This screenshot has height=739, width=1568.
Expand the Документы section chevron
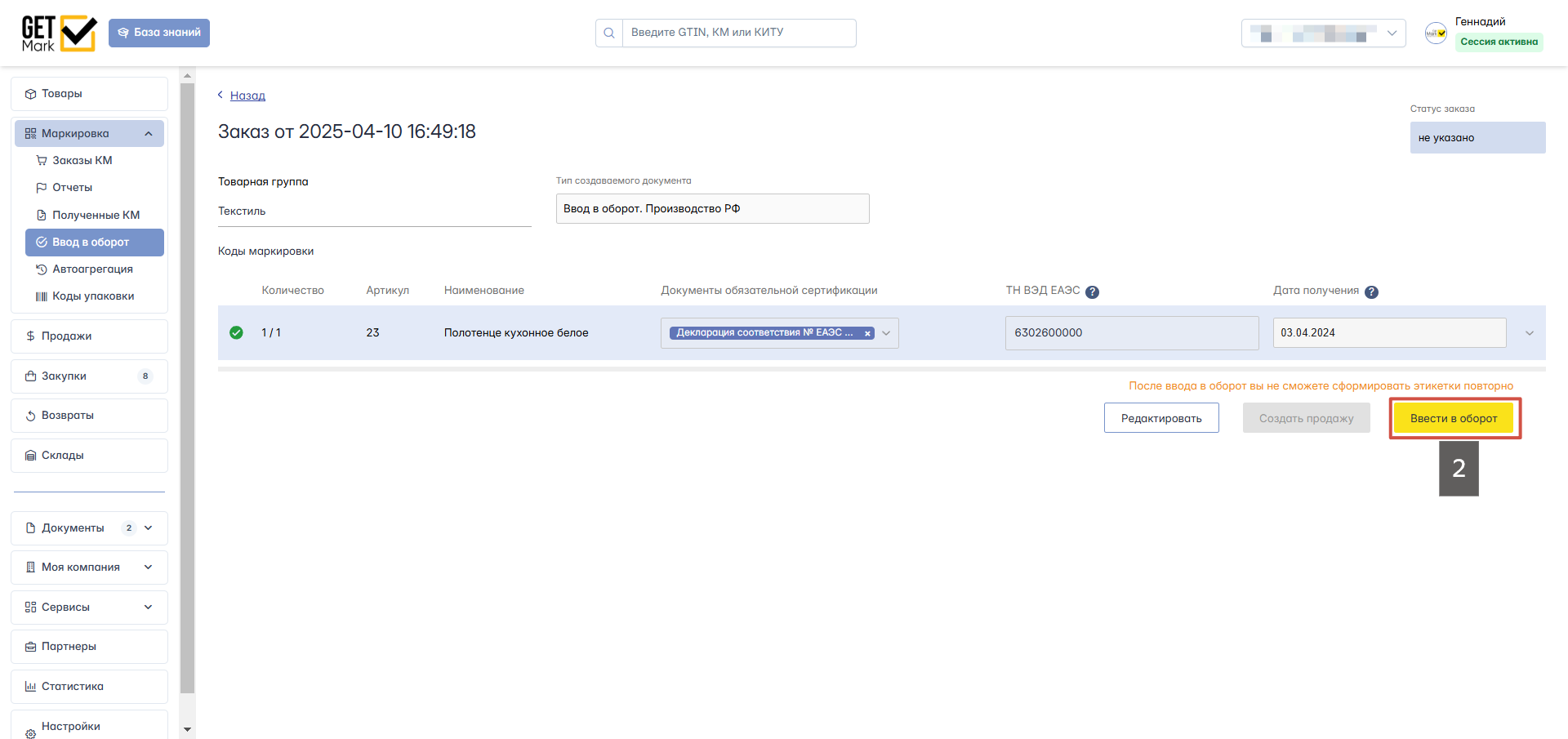pyautogui.click(x=149, y=528)
